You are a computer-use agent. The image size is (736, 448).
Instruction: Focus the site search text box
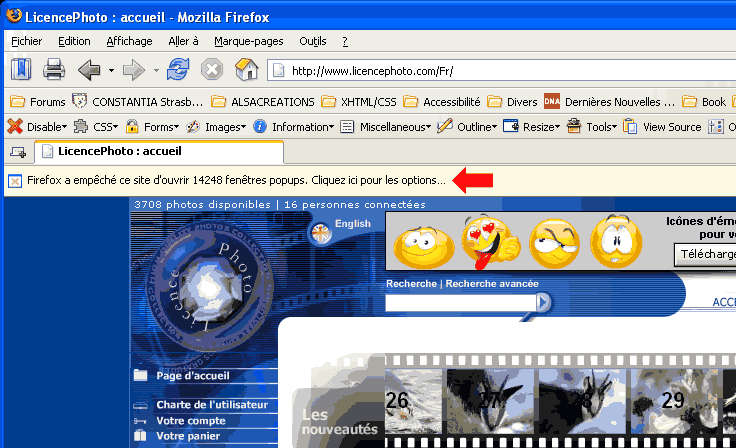460,303
